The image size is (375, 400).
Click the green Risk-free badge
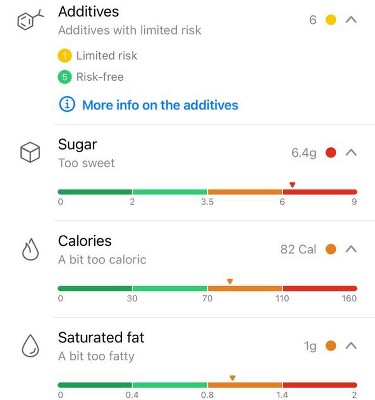(x=65, y=77)
